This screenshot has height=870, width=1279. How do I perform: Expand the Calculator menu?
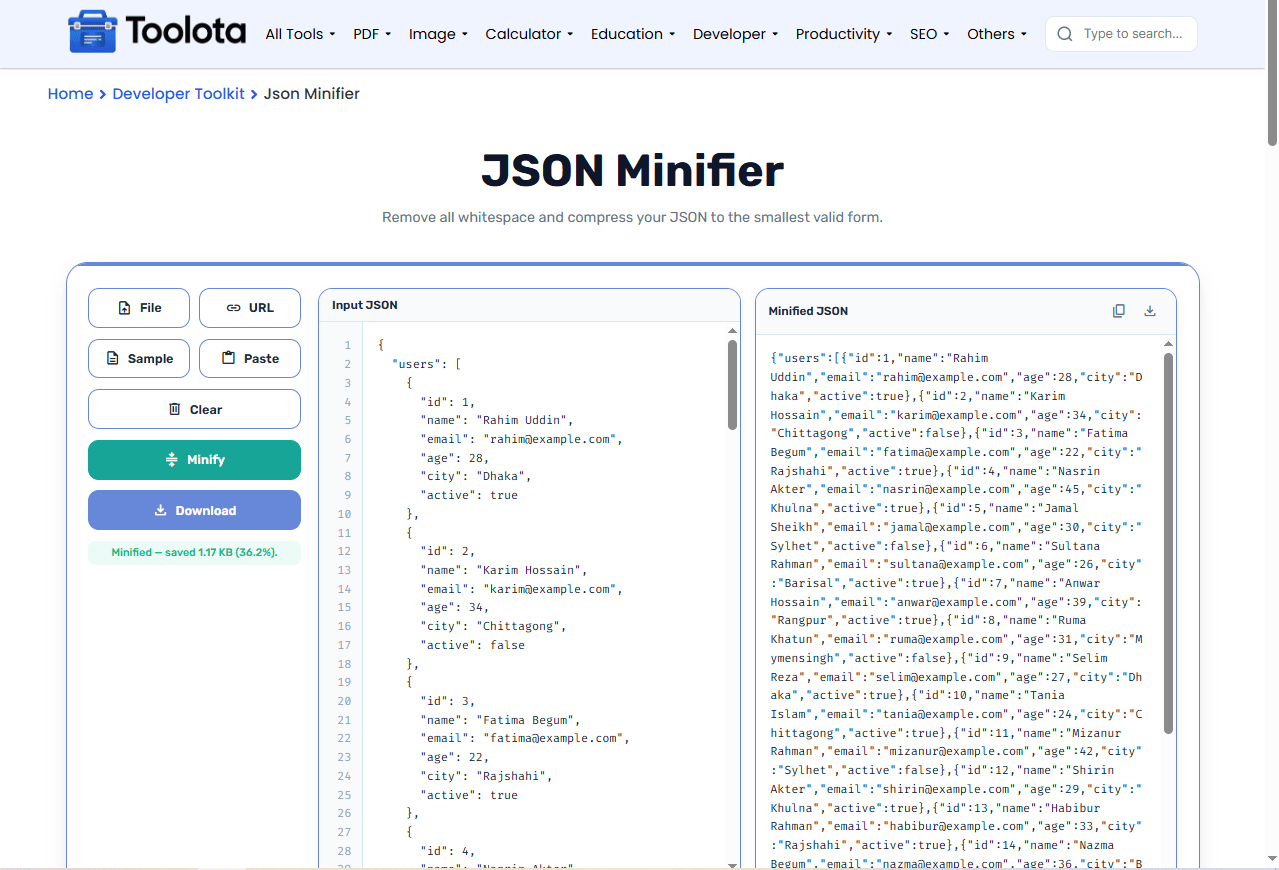(x=529, y=34)
